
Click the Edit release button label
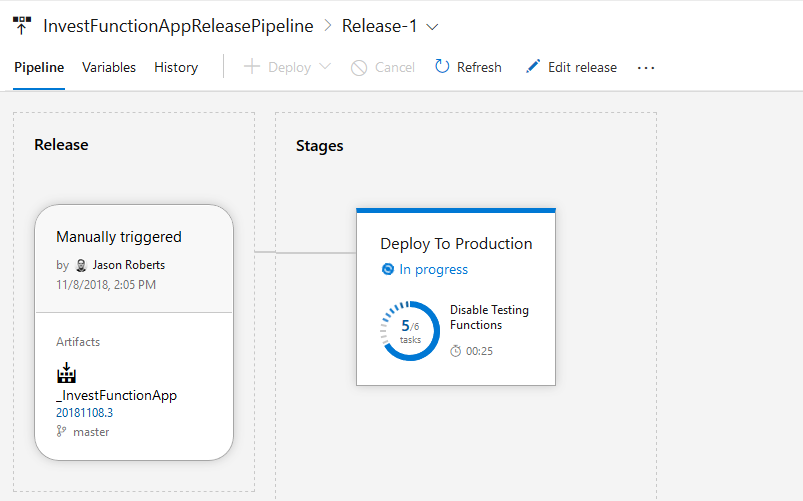click(582, 67)
